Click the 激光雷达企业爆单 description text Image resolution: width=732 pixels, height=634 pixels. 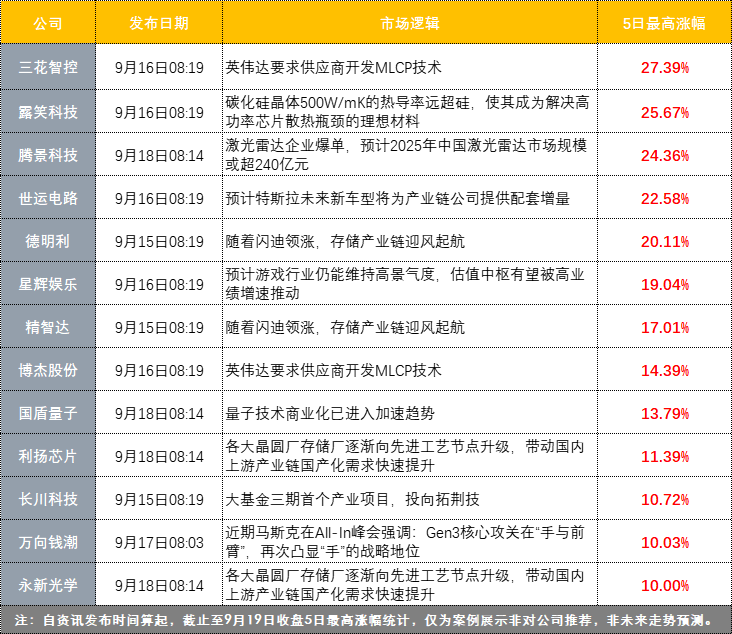coord(406,155)
